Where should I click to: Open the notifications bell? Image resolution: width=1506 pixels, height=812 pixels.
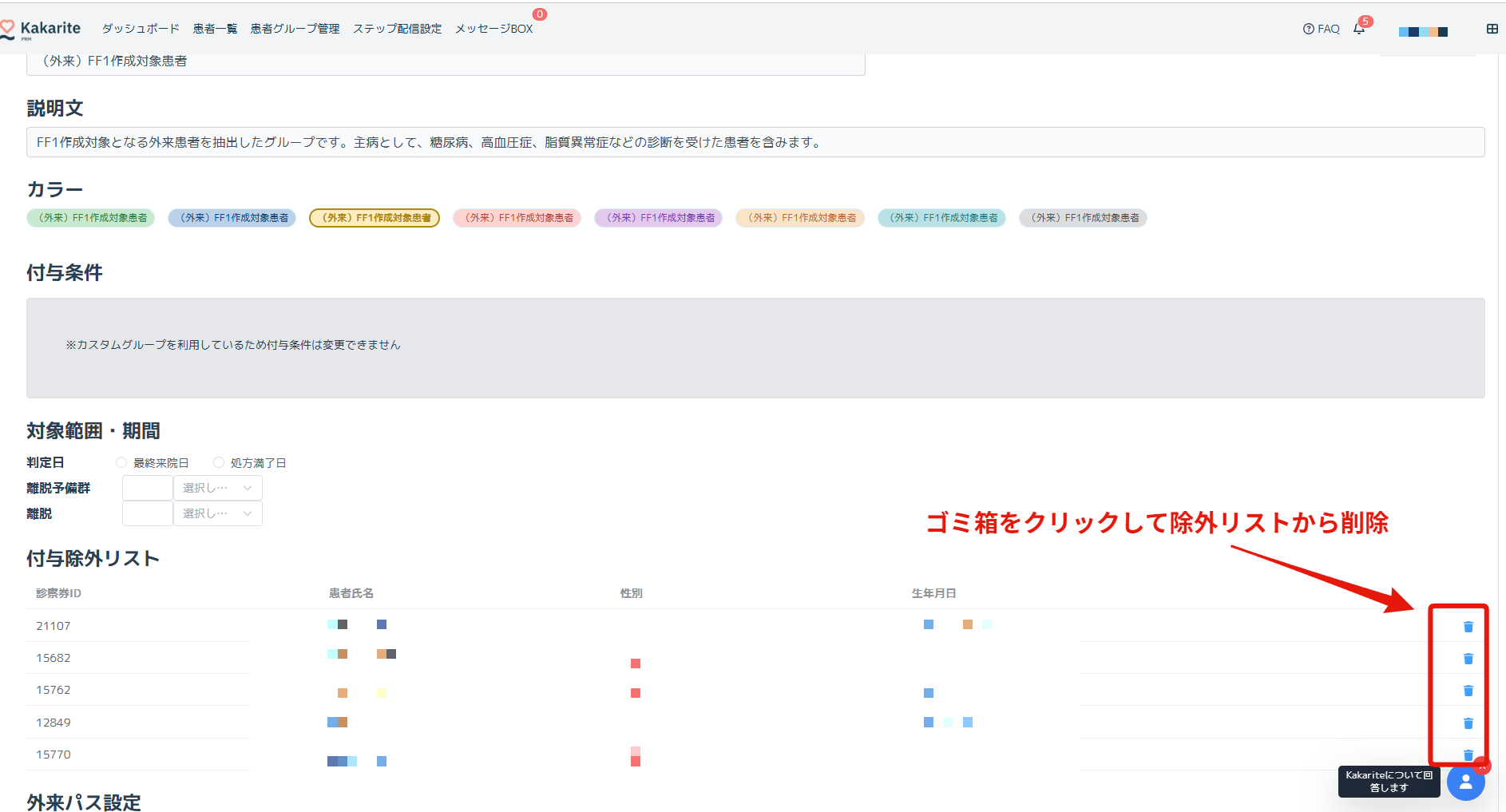click(1359, 29)
